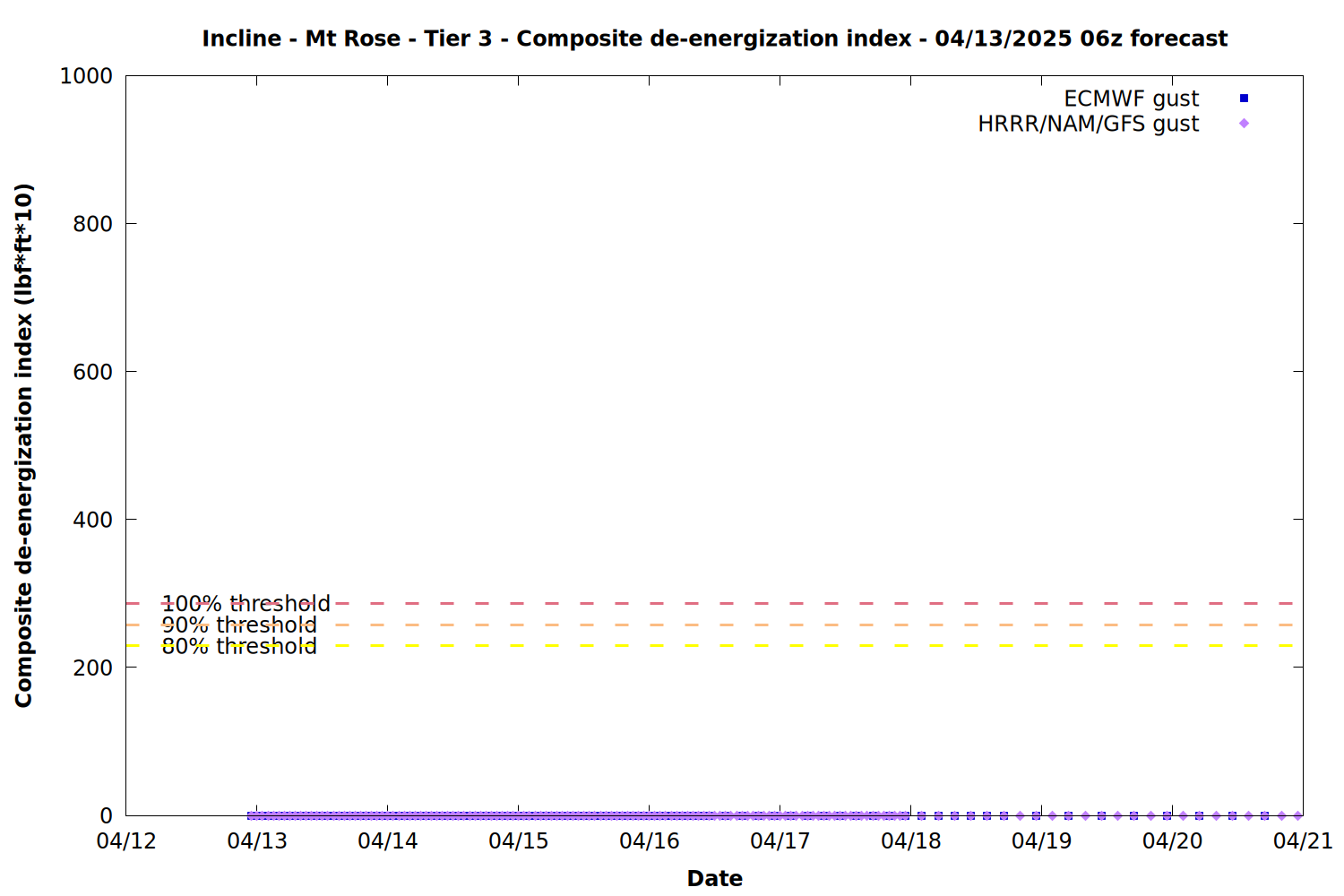Viewport: 1344px width, 896px height.
Task: Click the y-axis value 1000
Action: [x=86, y=76]
